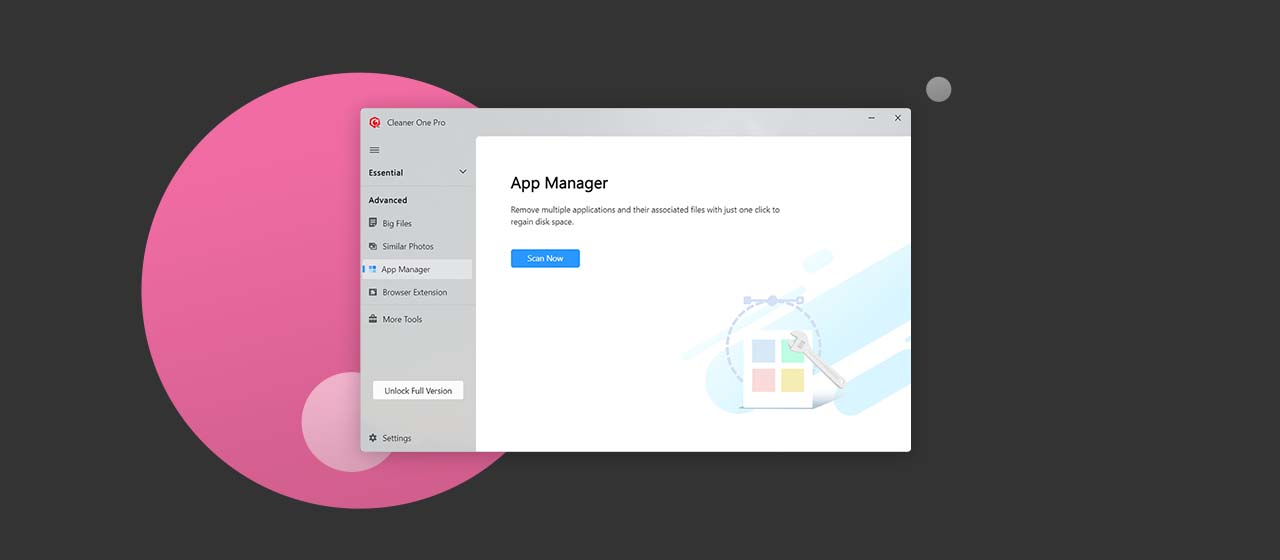This screenshot has height=560, width=1280.
Task: Select the Big Files document icon
Action: [373, 223]
